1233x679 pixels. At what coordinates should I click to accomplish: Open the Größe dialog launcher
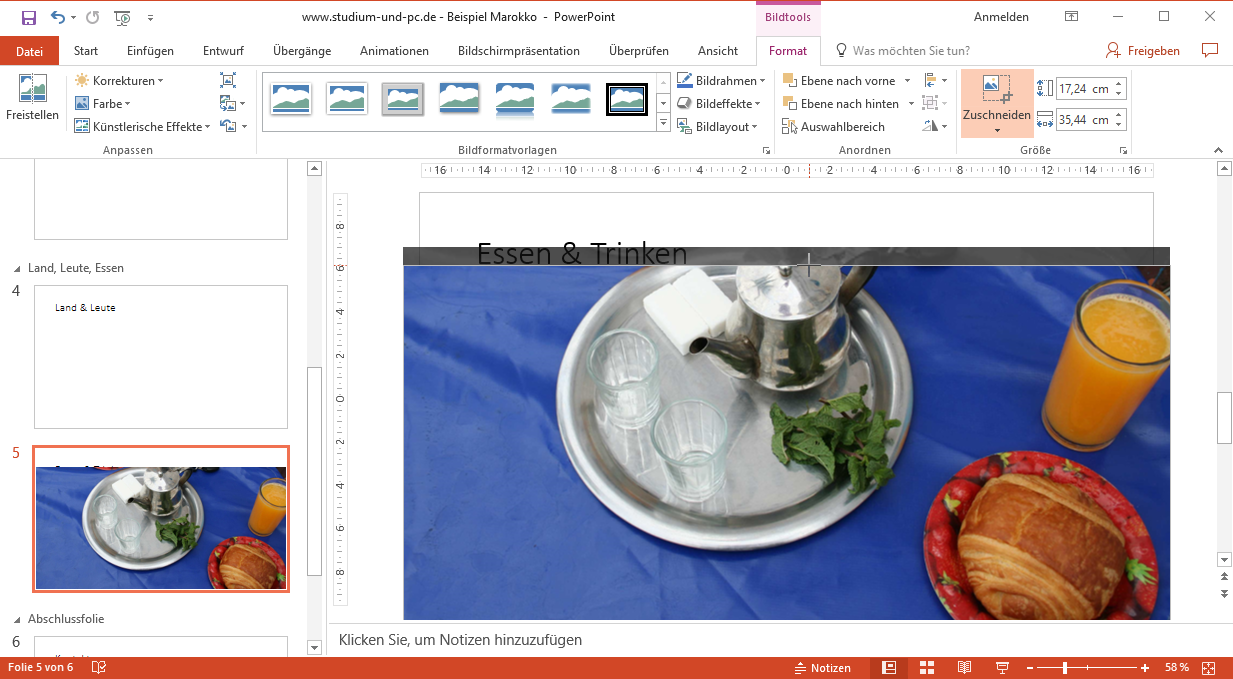1123,150
